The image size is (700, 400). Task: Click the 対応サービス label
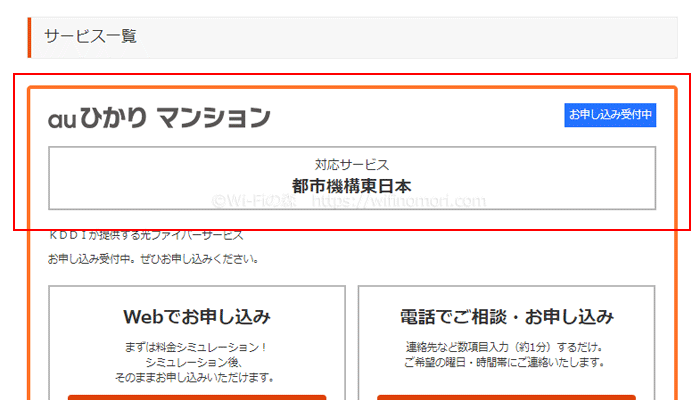[x=352, y=165]
